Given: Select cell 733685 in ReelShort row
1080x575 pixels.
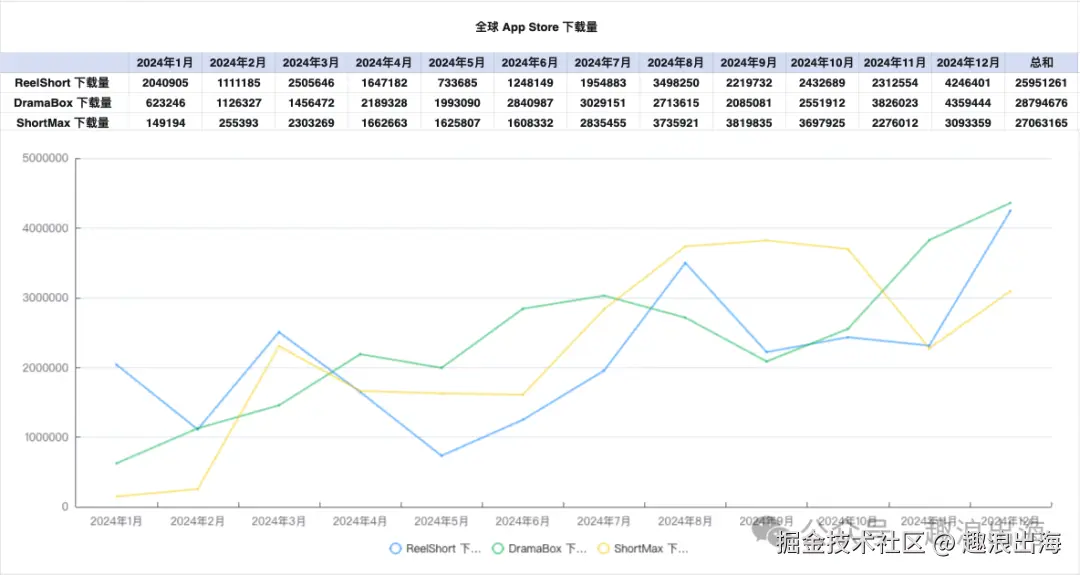Looking at the screenshot, I should (457, 83).
